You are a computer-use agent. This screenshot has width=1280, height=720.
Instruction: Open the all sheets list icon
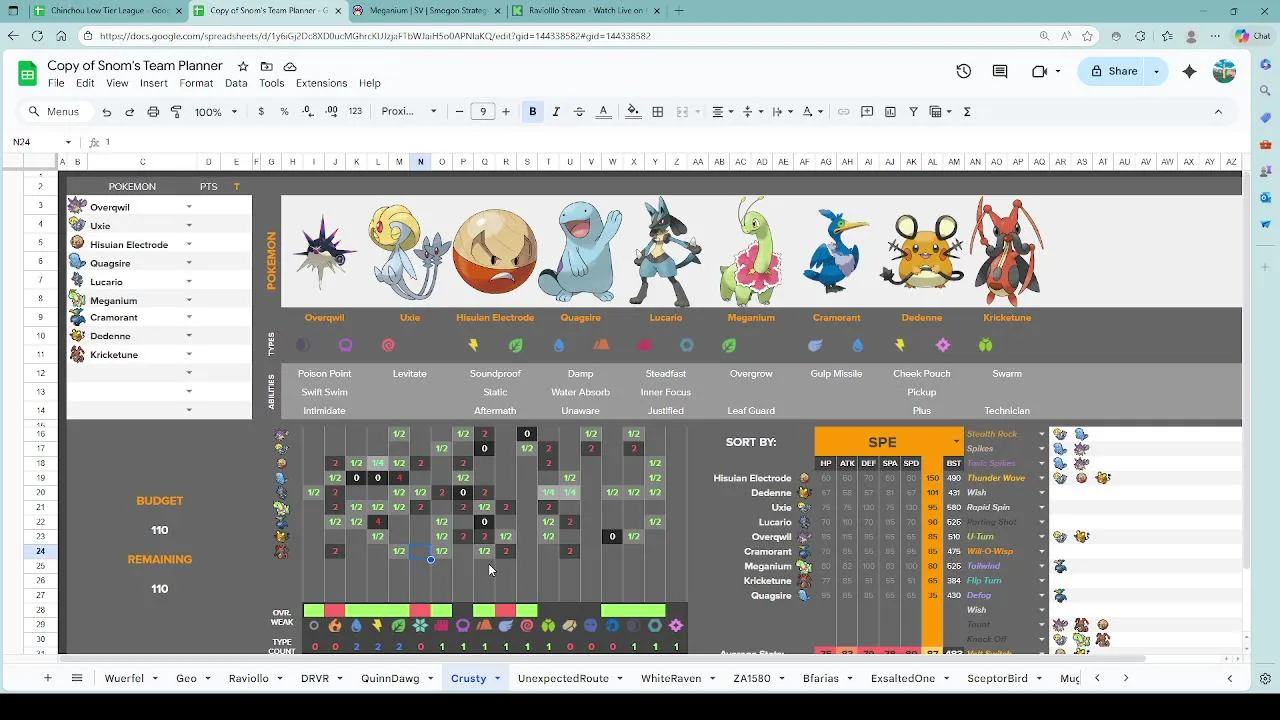pyautogui.click(x=76, y=678)
